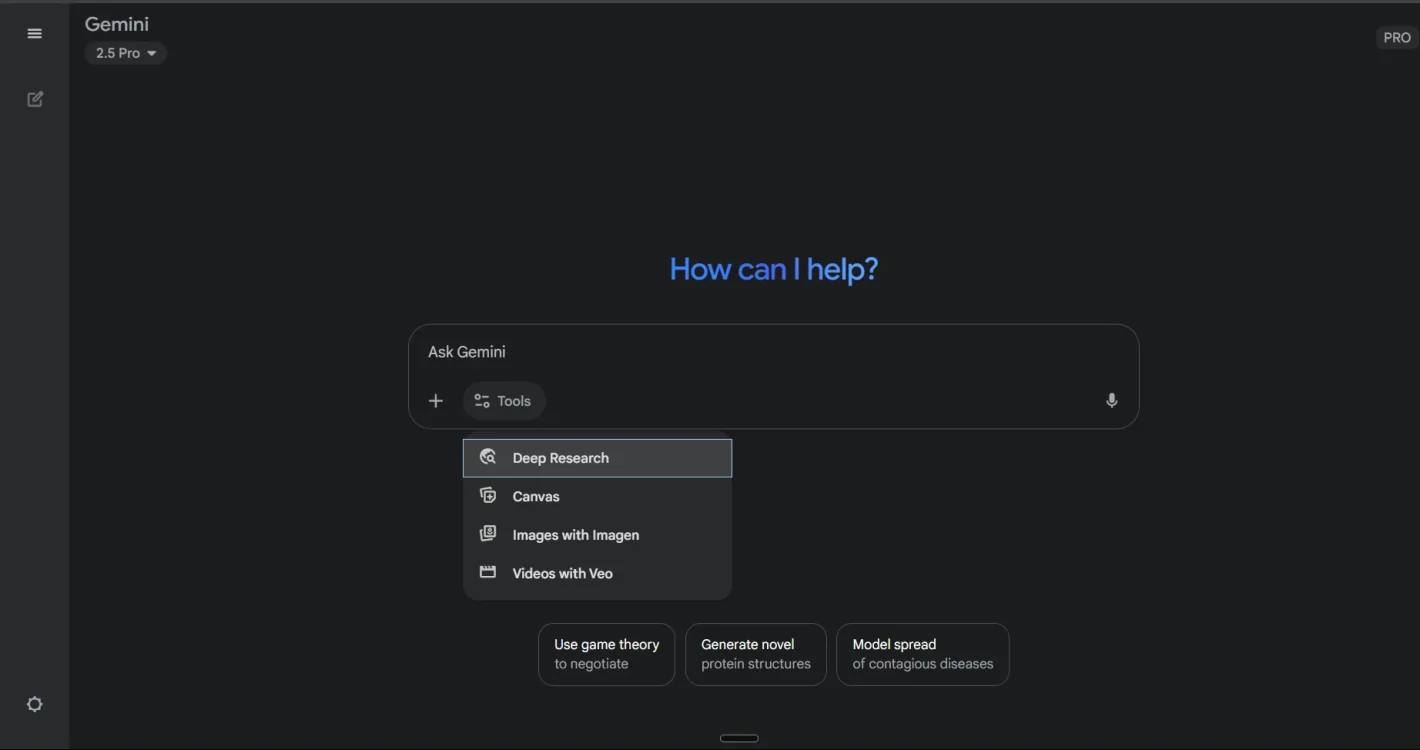Viewport: 1420px width, 750px height.
Task: Click the caret arrow beside 2.5 Pro
Action: coord(152,53)
